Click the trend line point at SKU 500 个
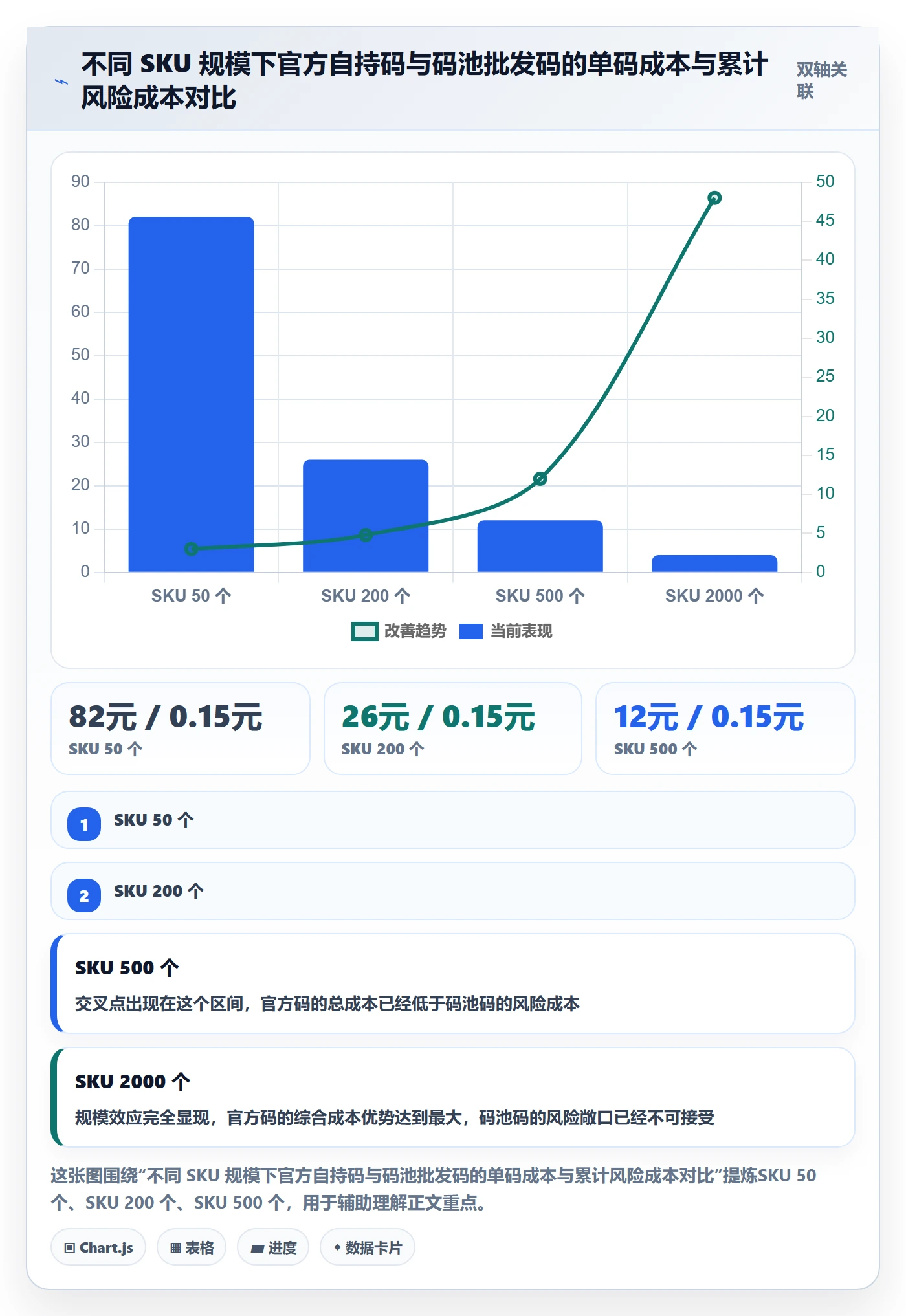 pos(540,479)
